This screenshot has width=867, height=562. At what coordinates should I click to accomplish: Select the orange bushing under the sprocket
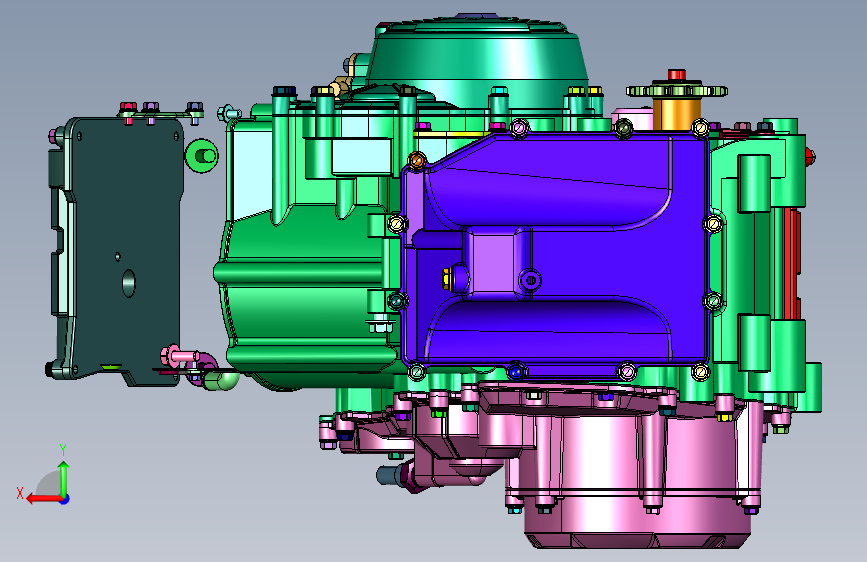pyautogui.click(x=677, y=113)
